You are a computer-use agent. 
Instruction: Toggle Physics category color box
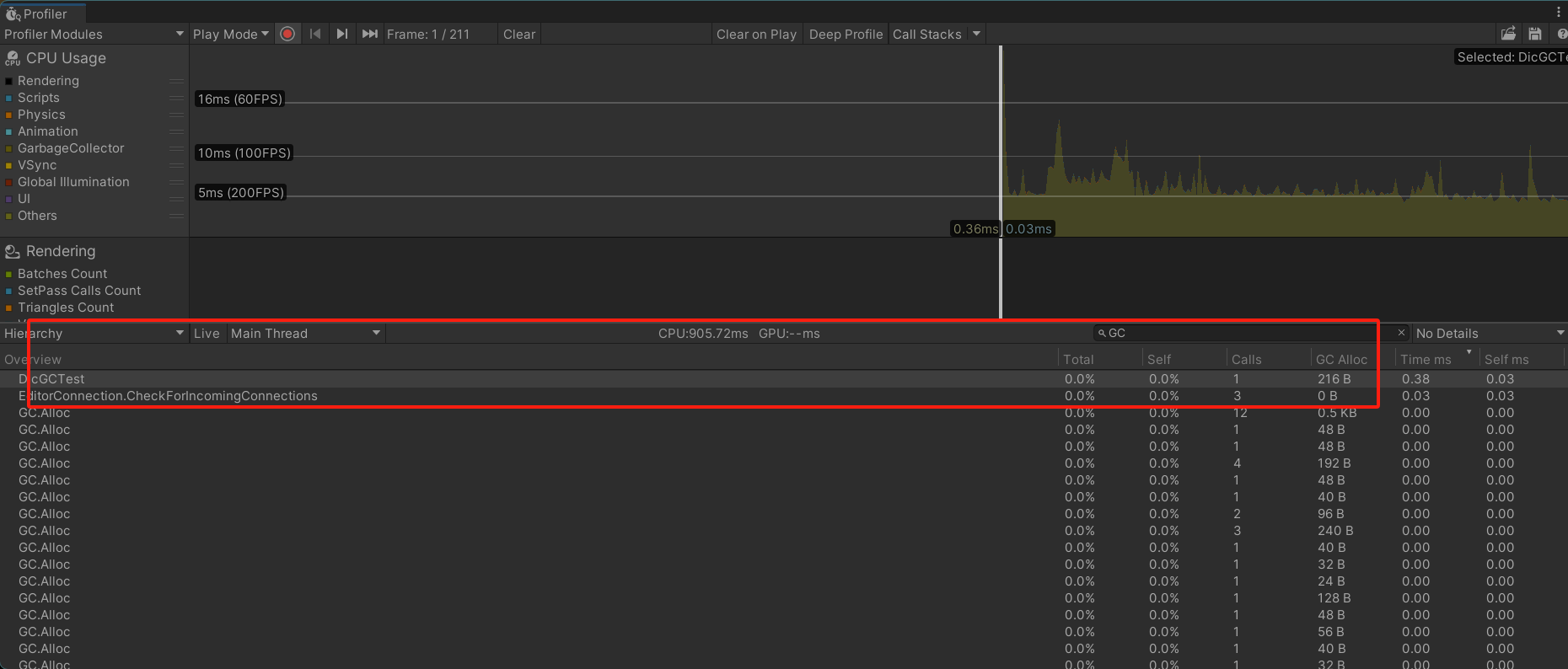[x=9, y=115]
